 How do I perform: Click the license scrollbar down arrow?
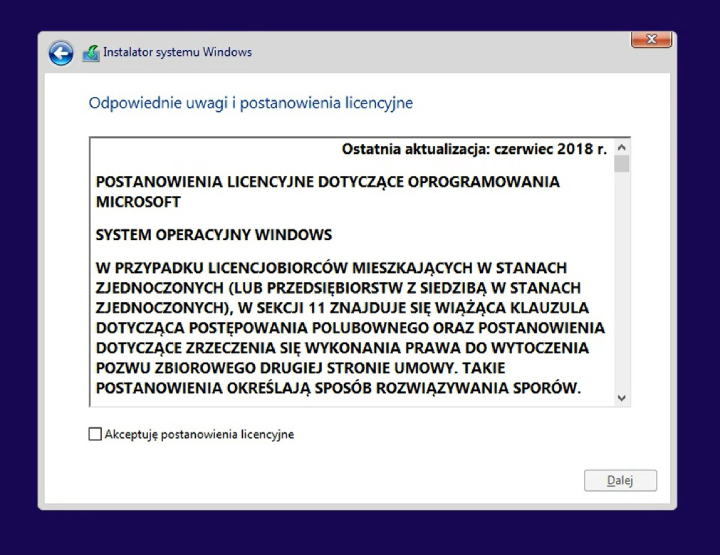(x=622, y=398)
